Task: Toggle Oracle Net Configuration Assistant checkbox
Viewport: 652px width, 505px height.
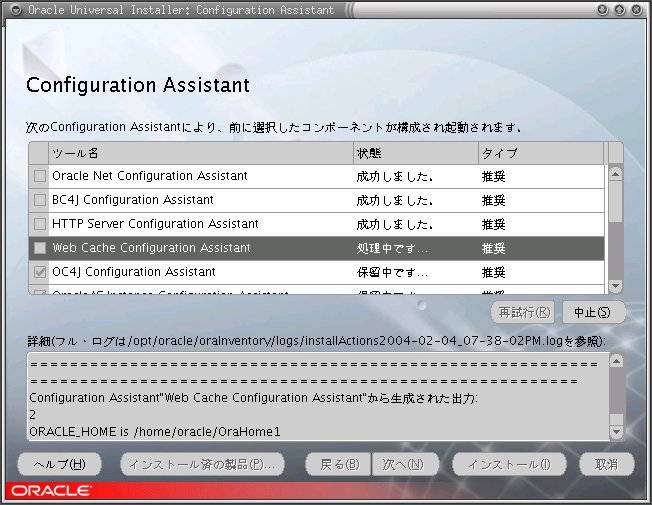Action: click(x=40, y=176)
